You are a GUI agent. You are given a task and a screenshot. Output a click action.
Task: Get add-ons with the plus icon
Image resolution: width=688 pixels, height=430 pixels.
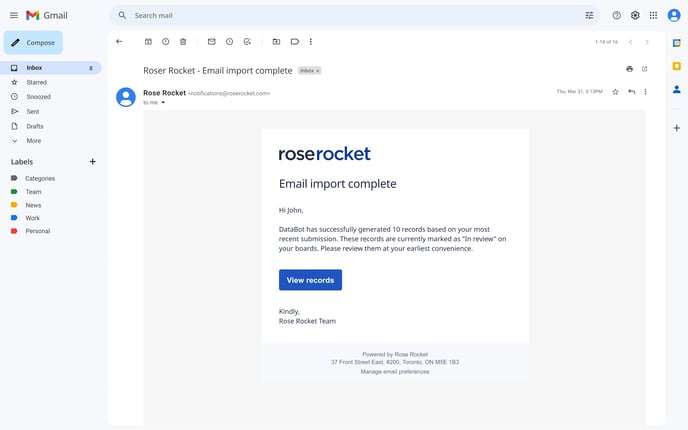(x=677, y=128)
